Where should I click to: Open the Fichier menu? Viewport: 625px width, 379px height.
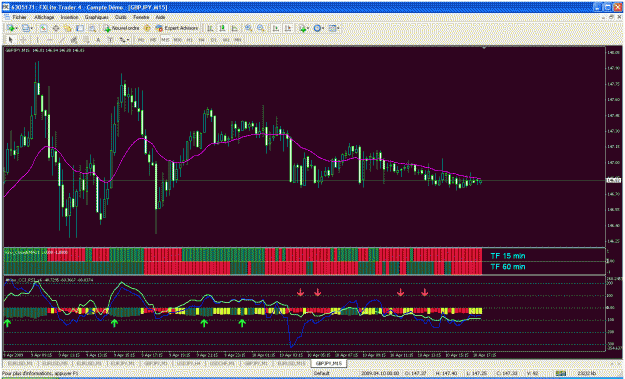coord(19,17)
